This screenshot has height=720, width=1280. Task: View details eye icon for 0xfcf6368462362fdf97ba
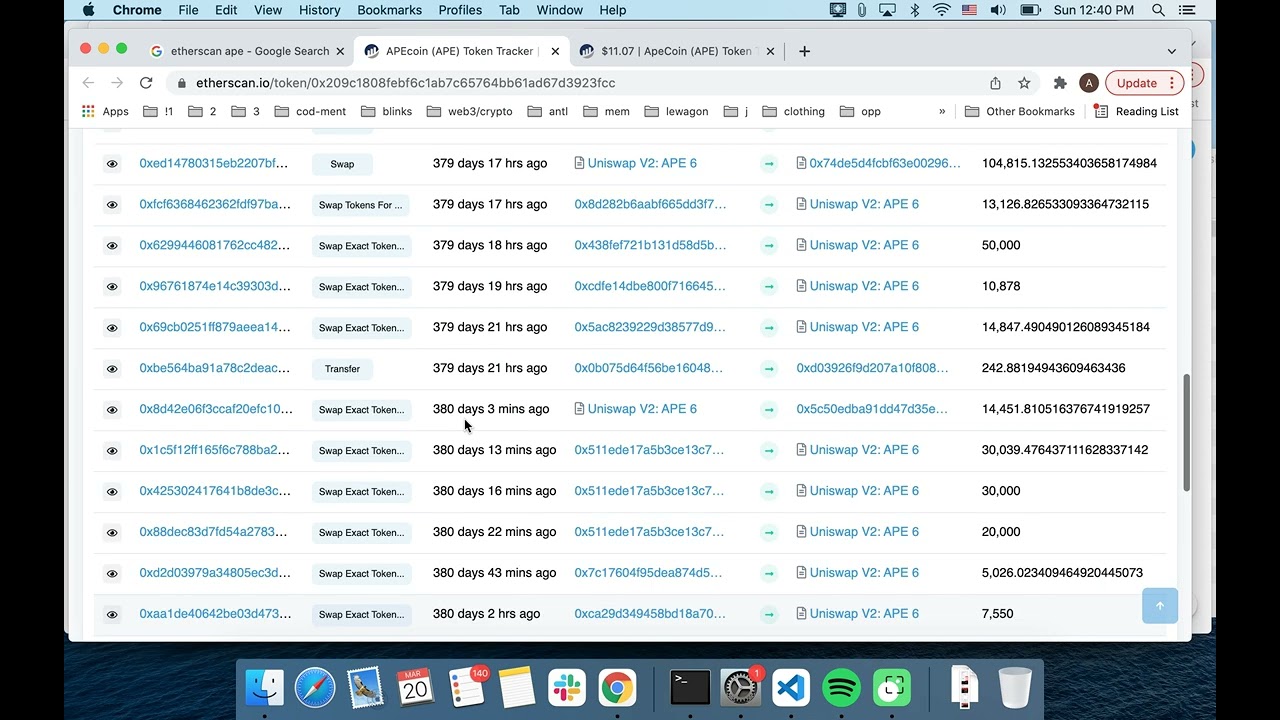point(112,205)
